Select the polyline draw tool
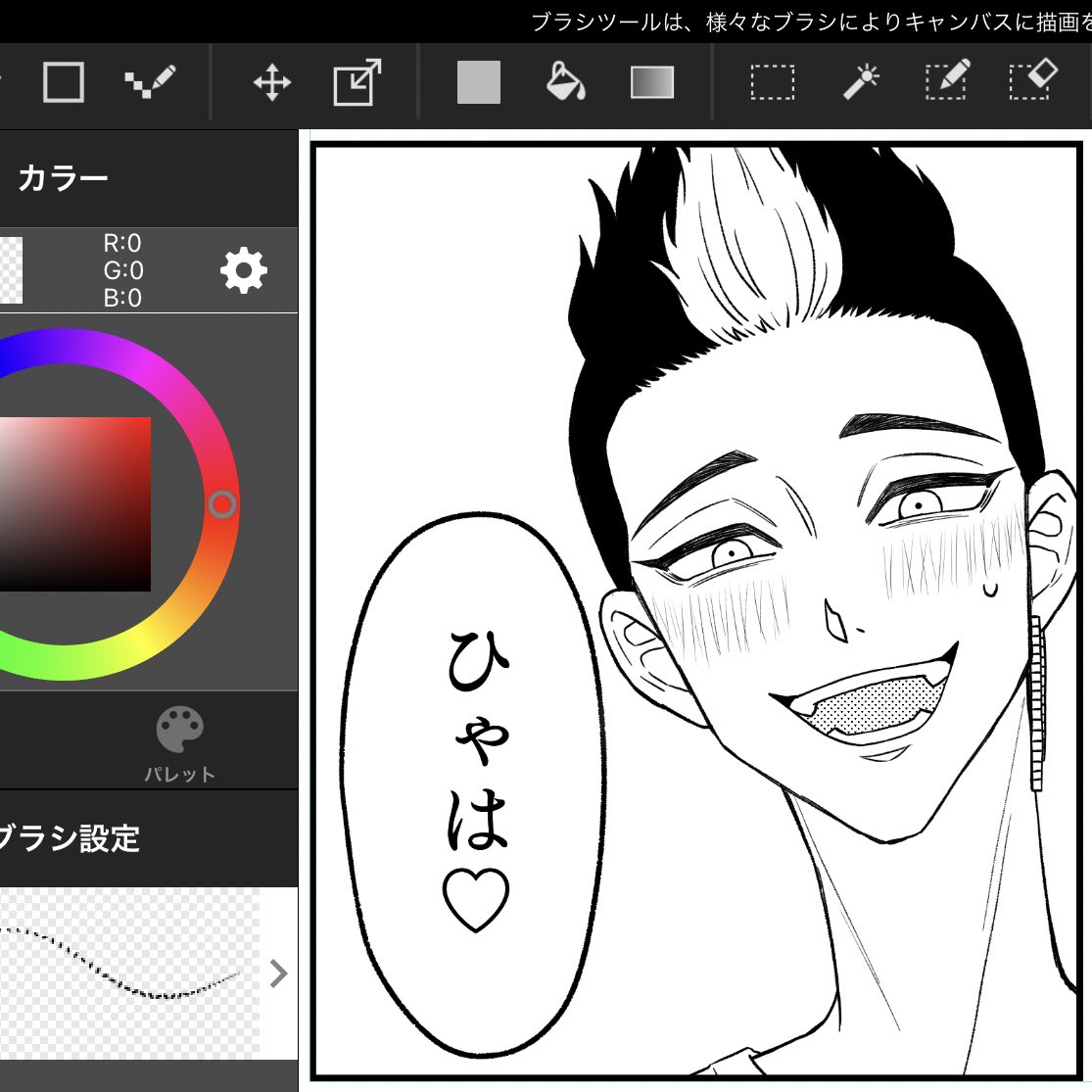 pyautogui.click(x=150, y=82)
